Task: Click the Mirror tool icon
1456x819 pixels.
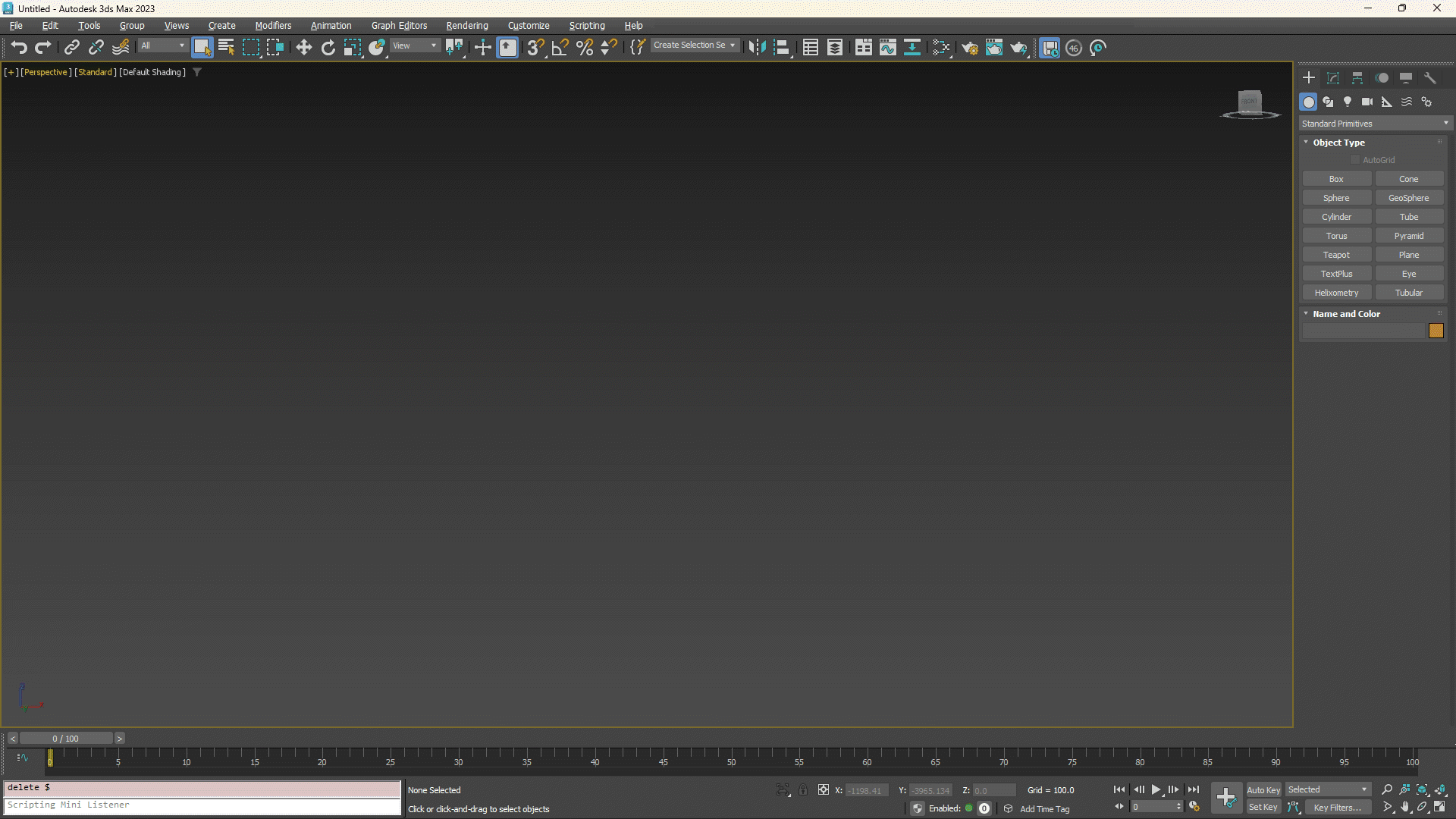Action: [756, 48]
